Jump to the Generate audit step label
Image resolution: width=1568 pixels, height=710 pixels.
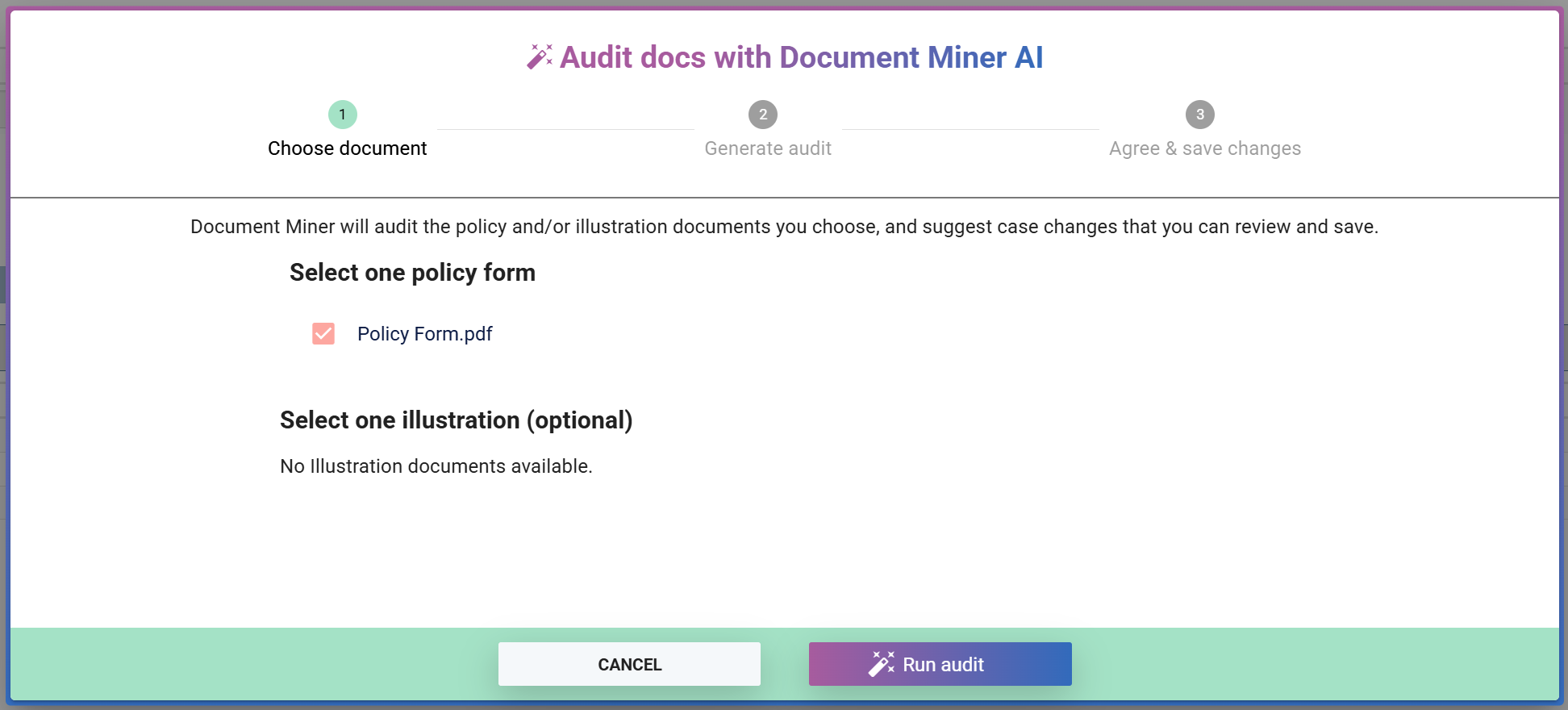(x=768, y=148)
